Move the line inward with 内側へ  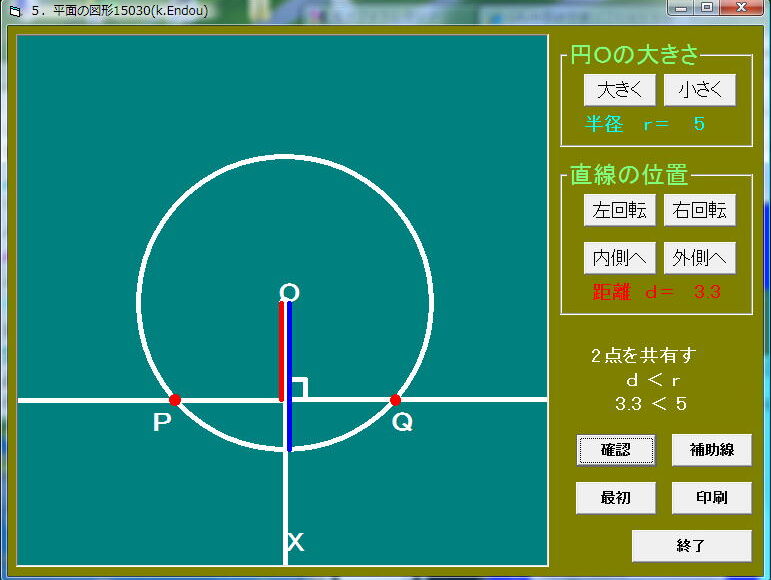(620, 258)
